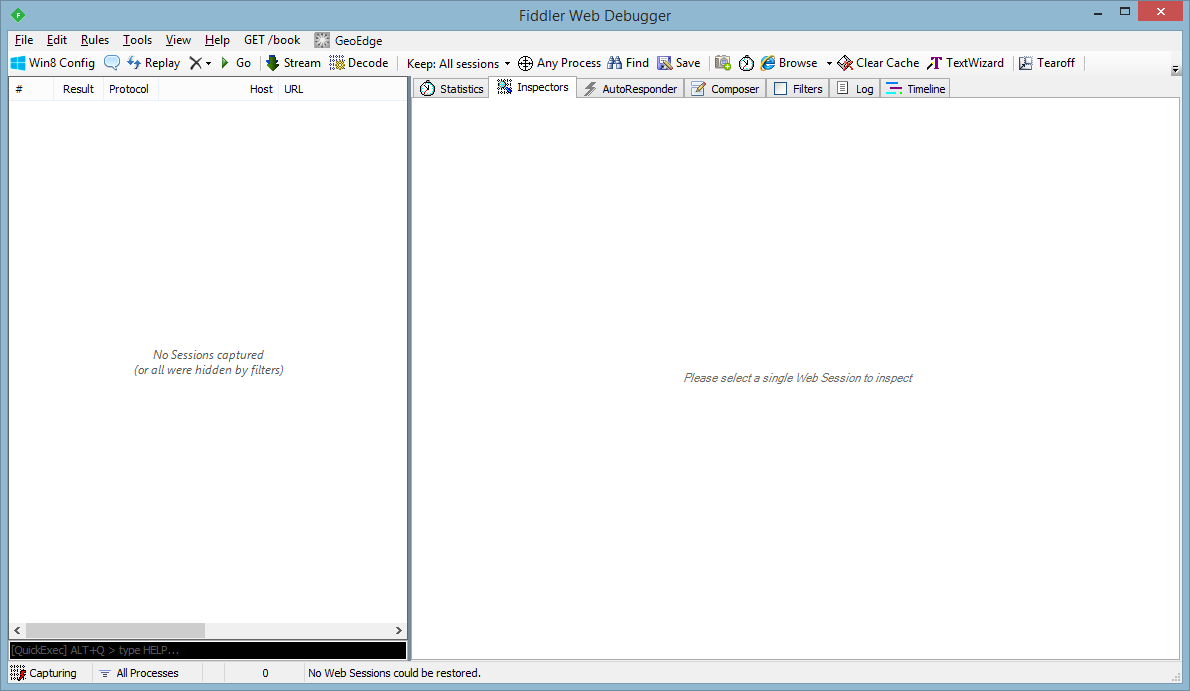1190x691 pixels.
Task: Click session list scroll left arrow
Action: 17,630
